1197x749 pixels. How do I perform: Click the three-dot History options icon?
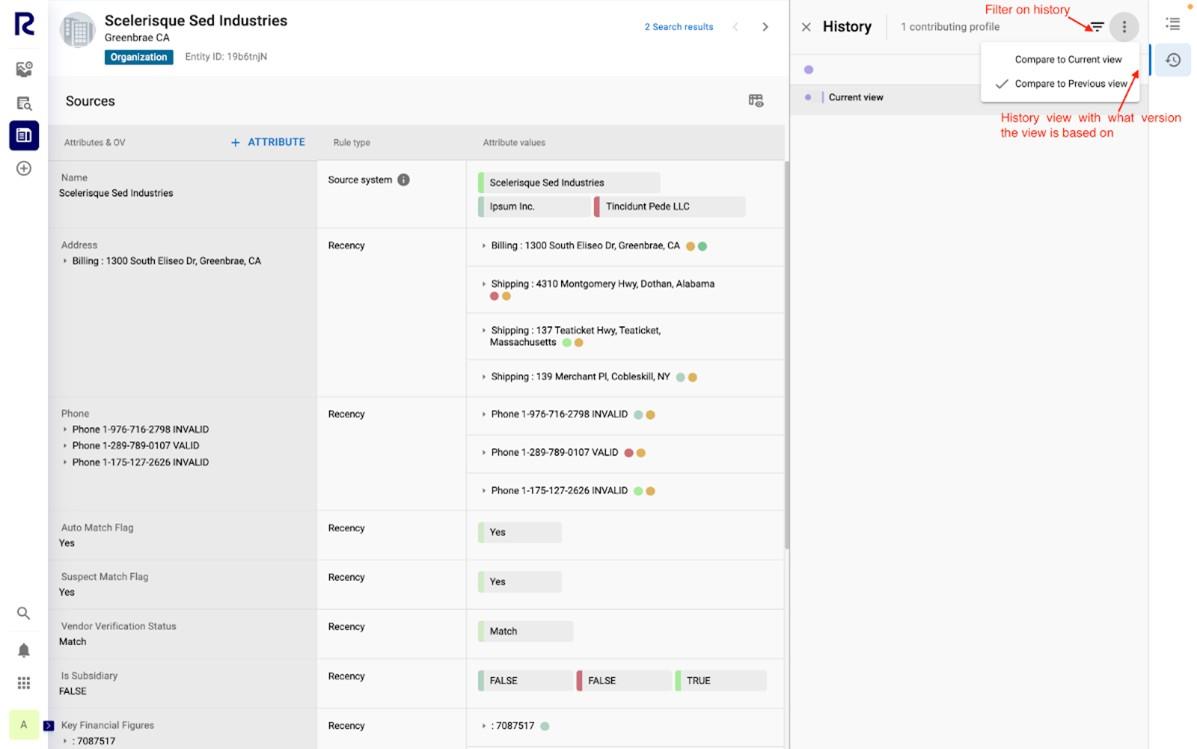click(1124, 27)
